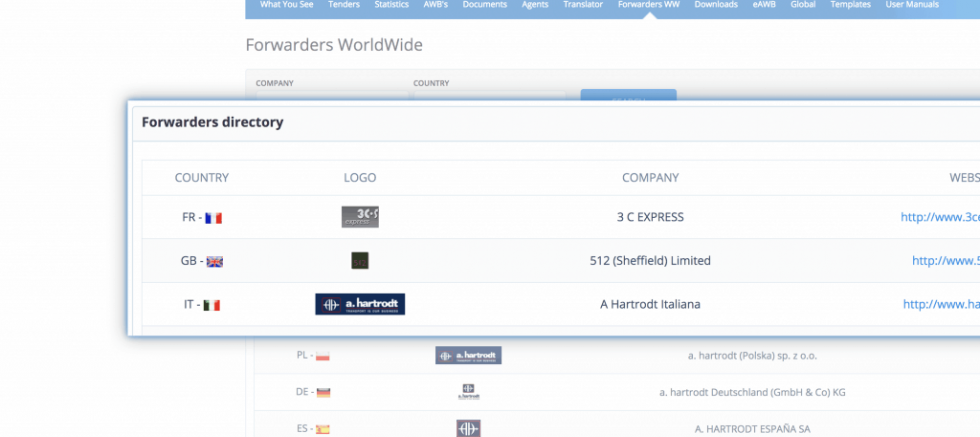The height and width of the screenshot is (437, 980).
Task: Click the blue search button
Action: click(x=628, y=94)
